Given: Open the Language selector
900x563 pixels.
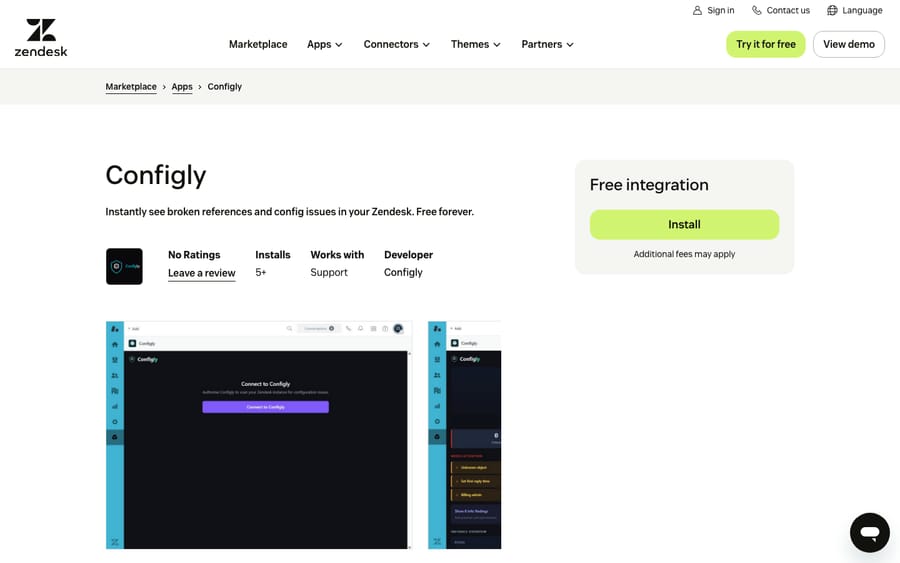Looking at the screenshot, I should tap(855, 10).
